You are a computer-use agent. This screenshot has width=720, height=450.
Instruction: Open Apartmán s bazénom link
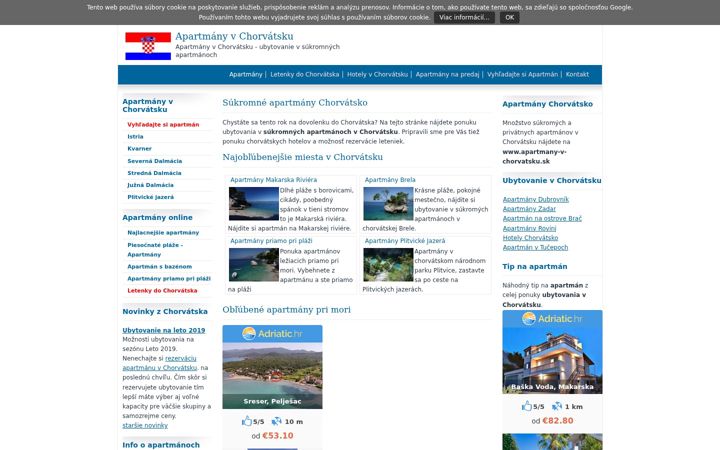(159, 266)
